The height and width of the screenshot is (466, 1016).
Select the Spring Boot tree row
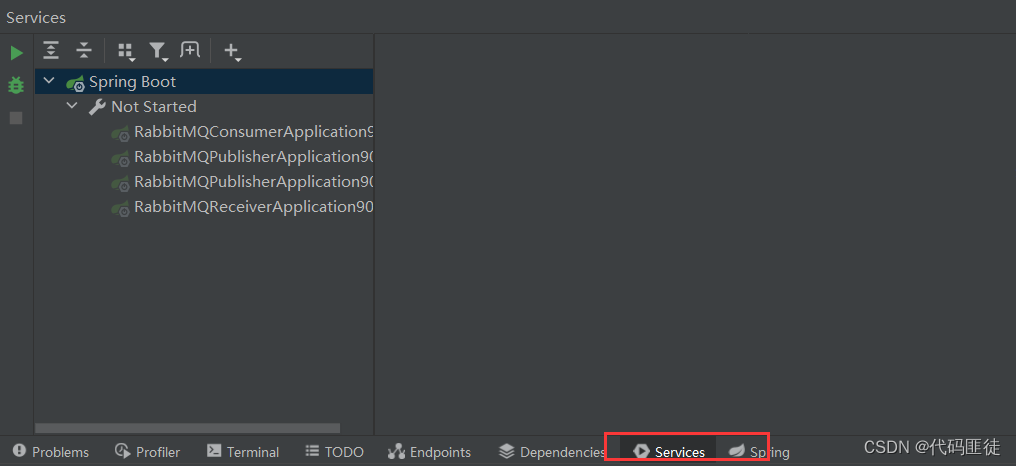[204, 82]
